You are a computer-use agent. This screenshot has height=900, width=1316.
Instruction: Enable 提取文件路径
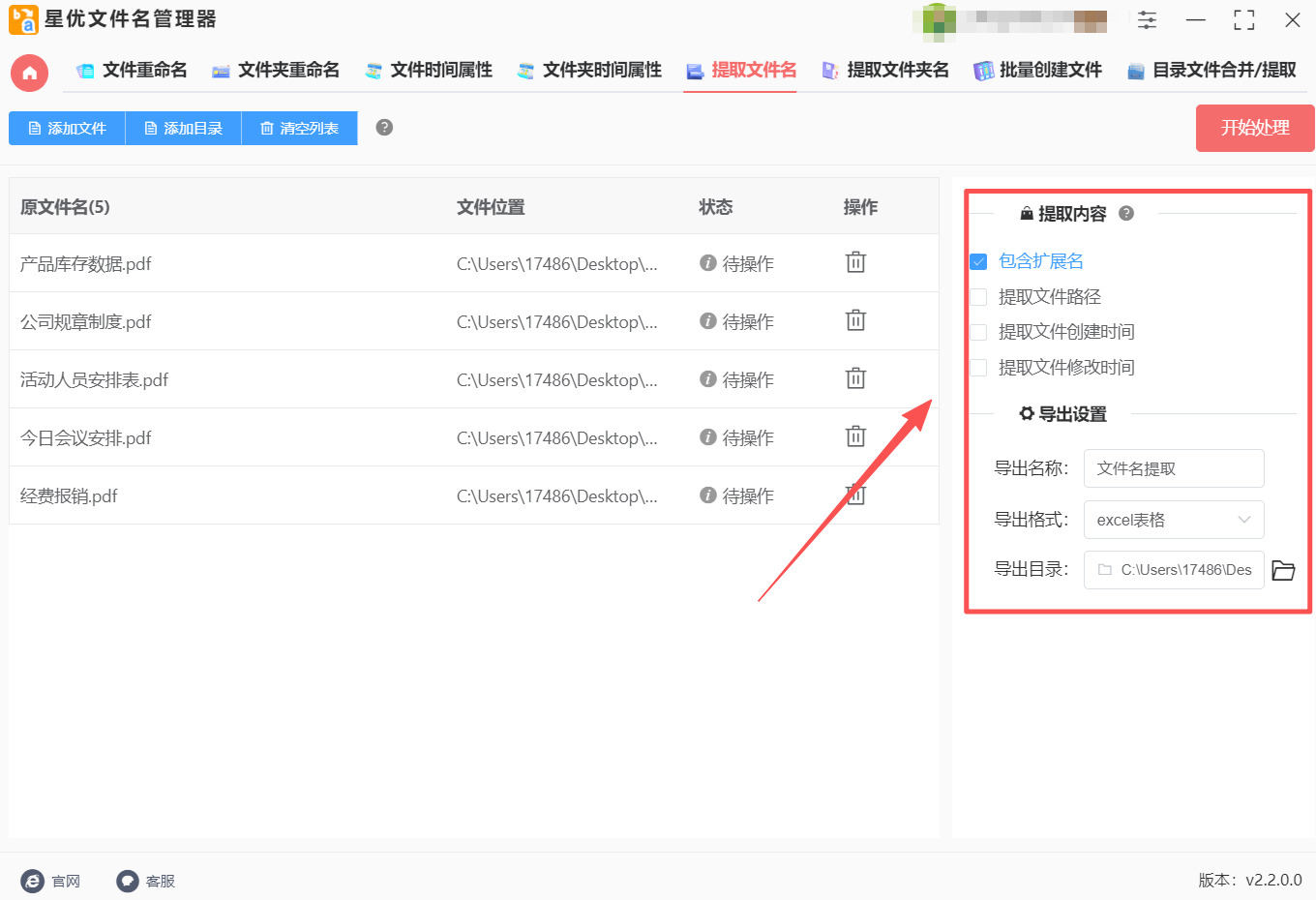(977, 296)
